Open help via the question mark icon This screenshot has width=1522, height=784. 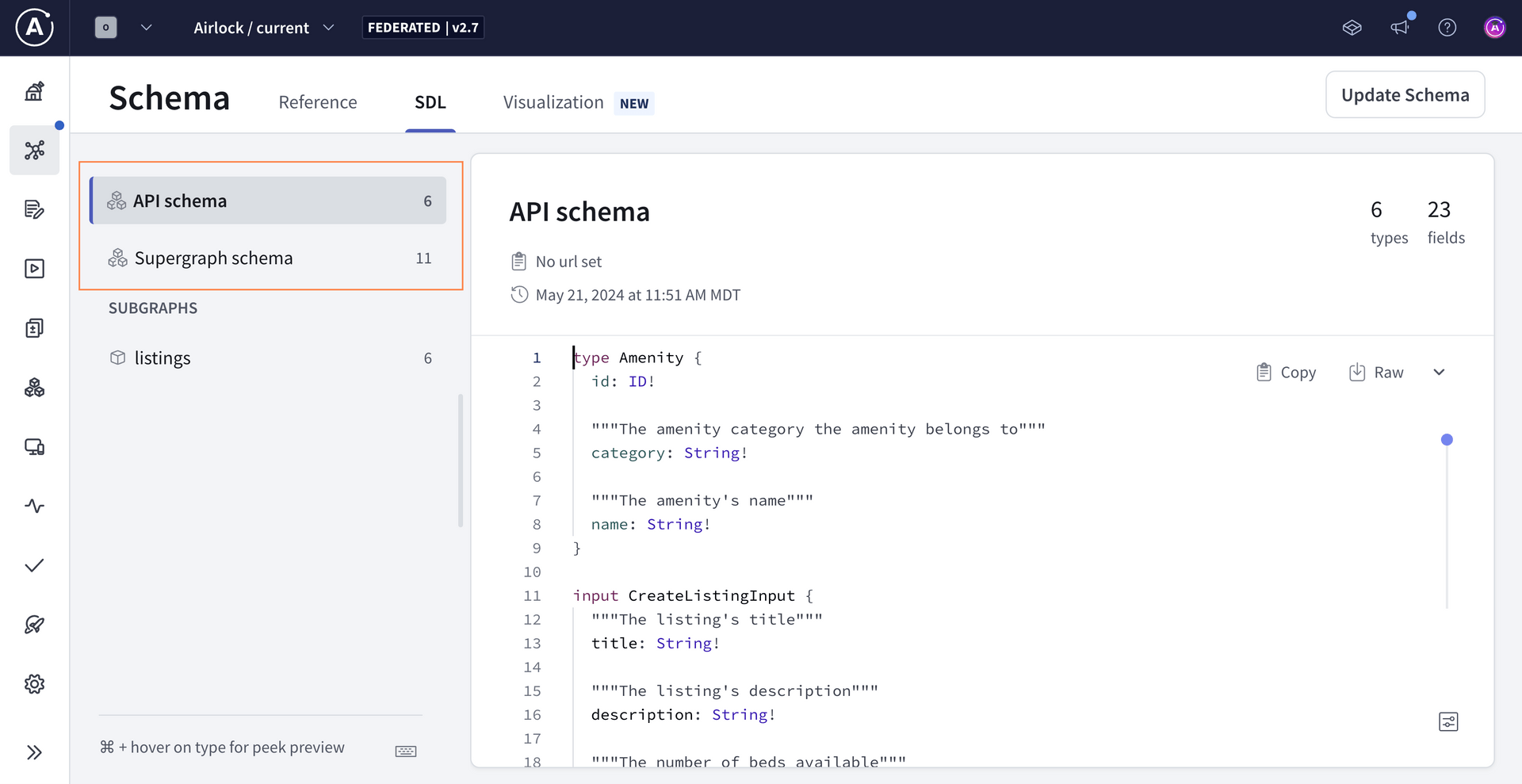(1447, 27)
